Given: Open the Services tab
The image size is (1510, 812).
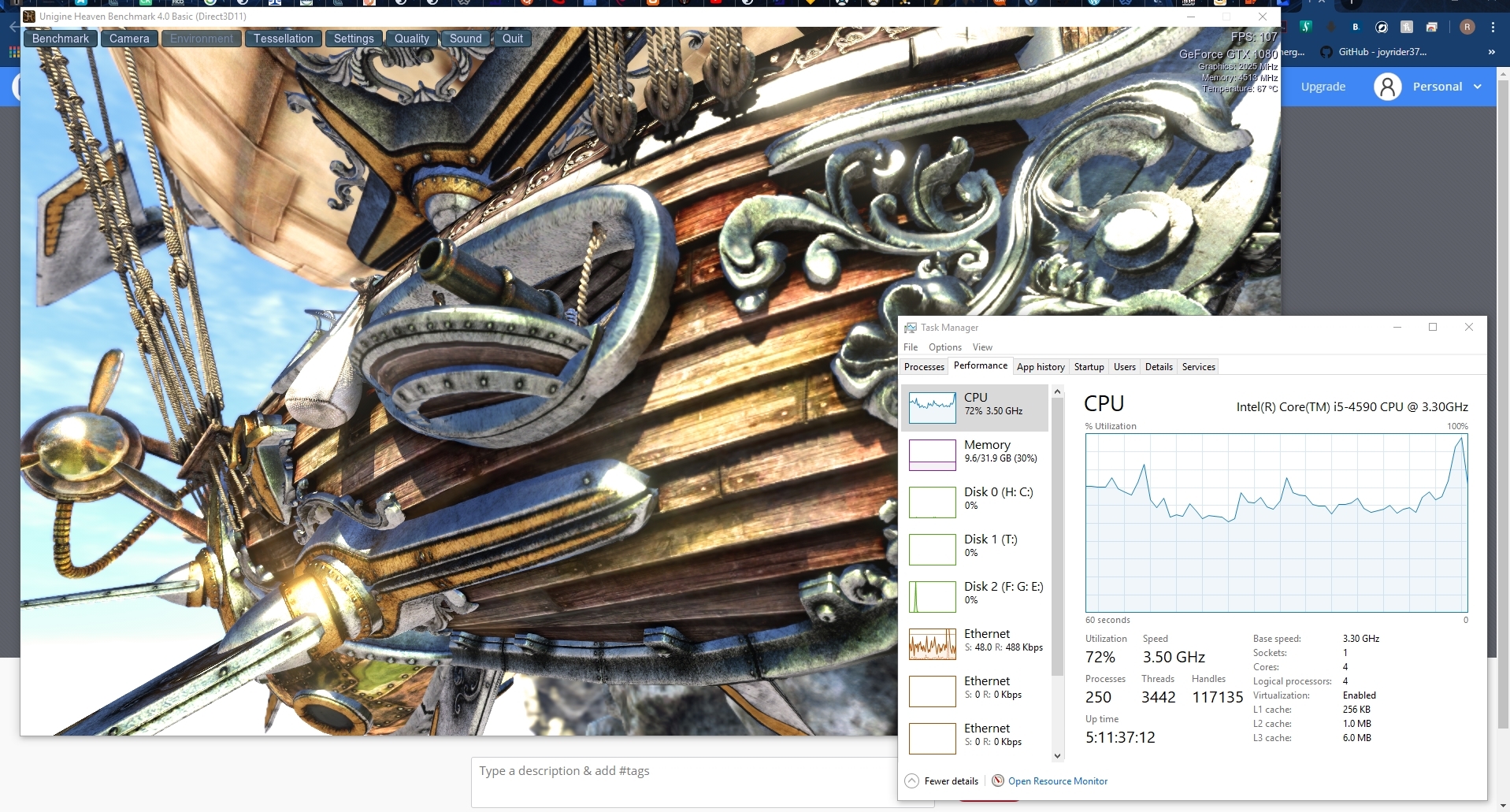Looking at the screenshot, I should [x=1199, y=367].
